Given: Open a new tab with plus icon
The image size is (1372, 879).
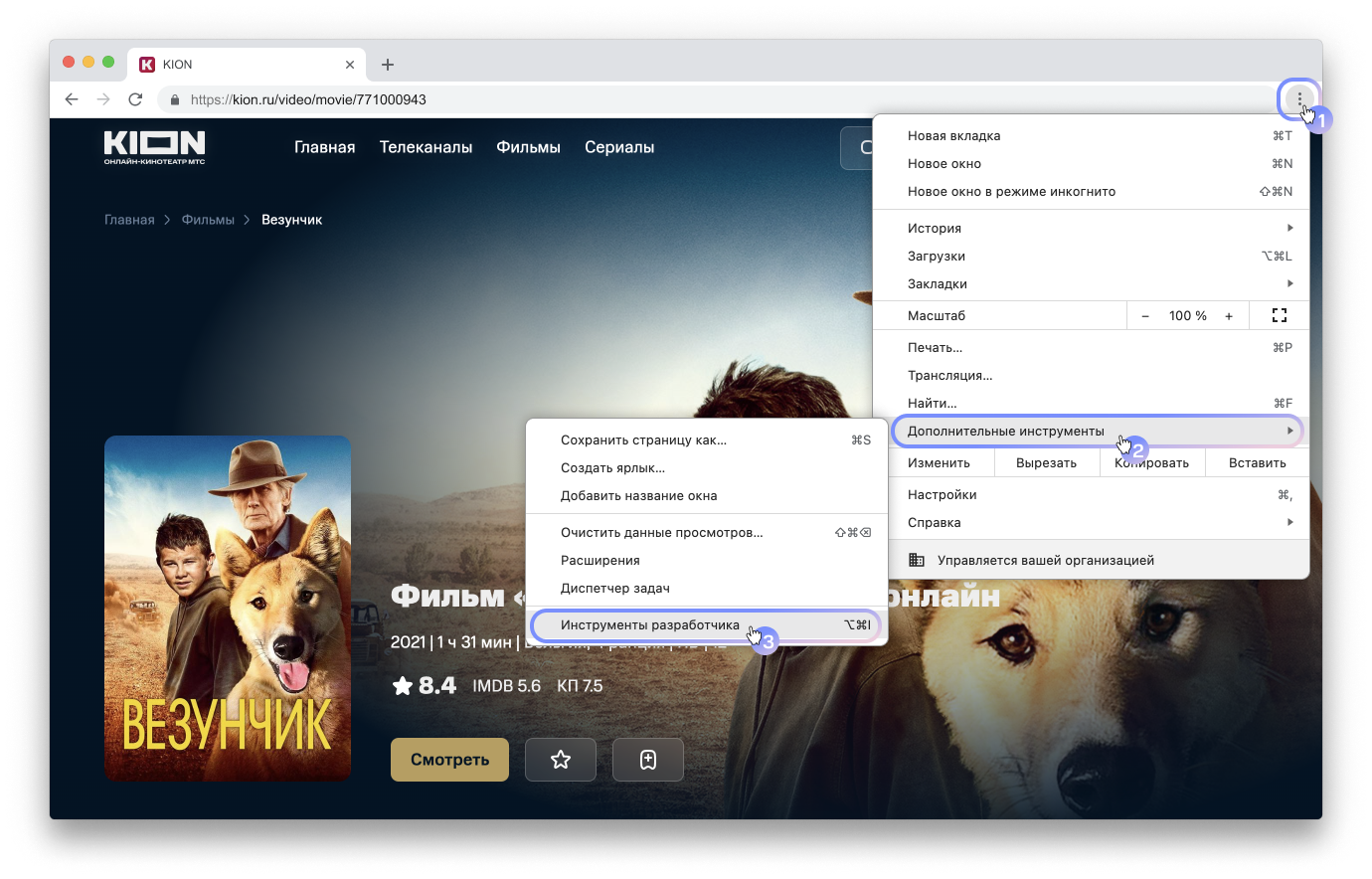Looking at the screenshot, I should click(x=388, y=65).
